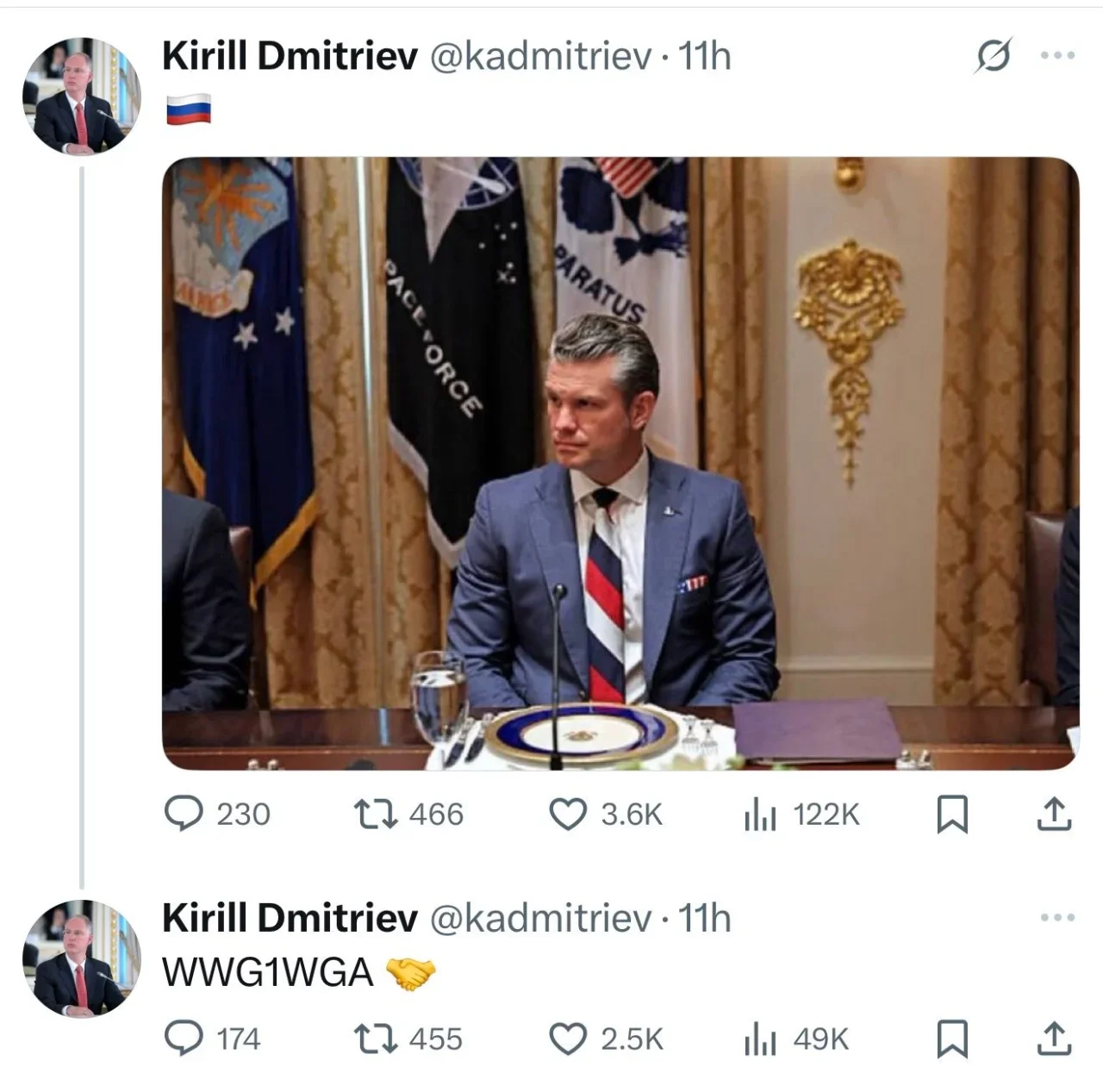Share the WWG1WGA tweet
The image size is (1103, 1092).
pos(1054,1040)
